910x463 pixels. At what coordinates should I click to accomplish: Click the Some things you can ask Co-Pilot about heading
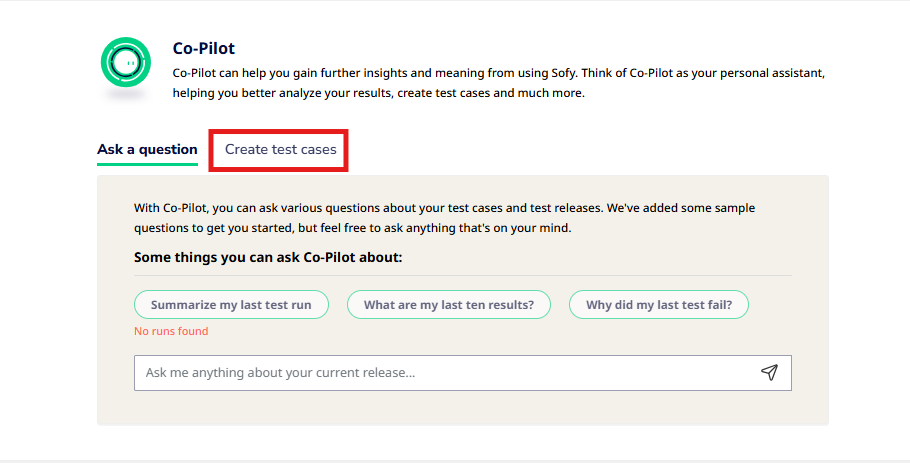[268, 258]
